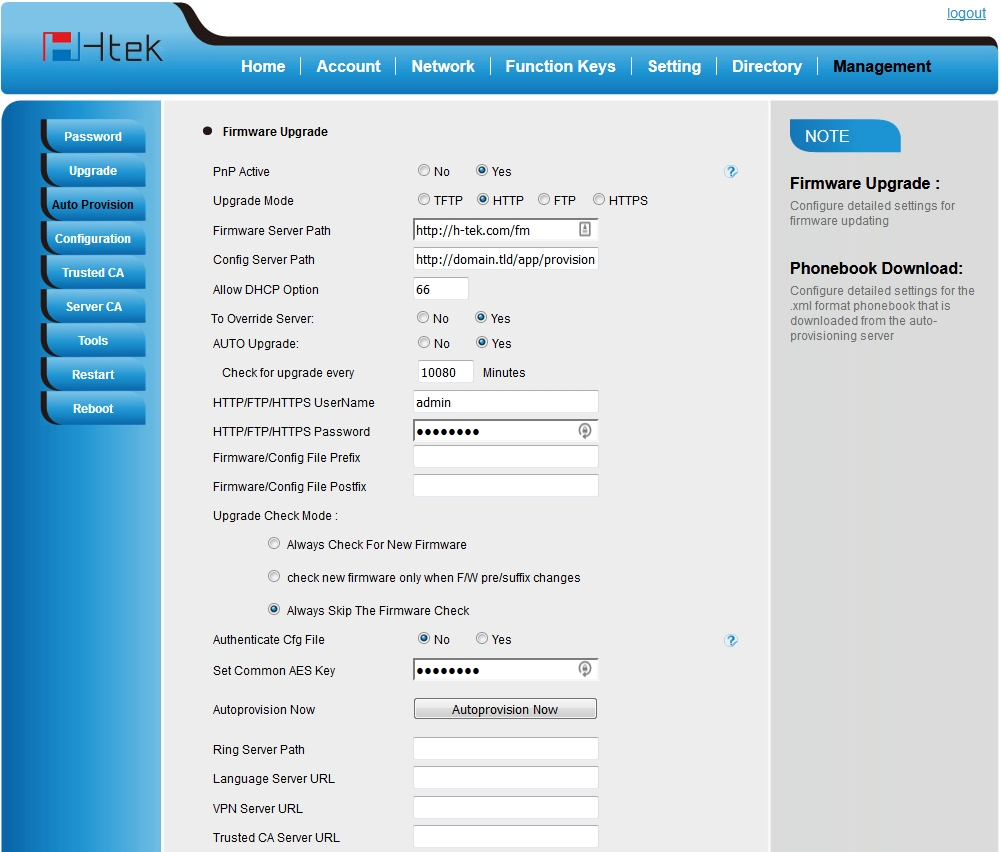Click the key icon in HTTP/FTP/HTTPS Password field

coord(585,431)
